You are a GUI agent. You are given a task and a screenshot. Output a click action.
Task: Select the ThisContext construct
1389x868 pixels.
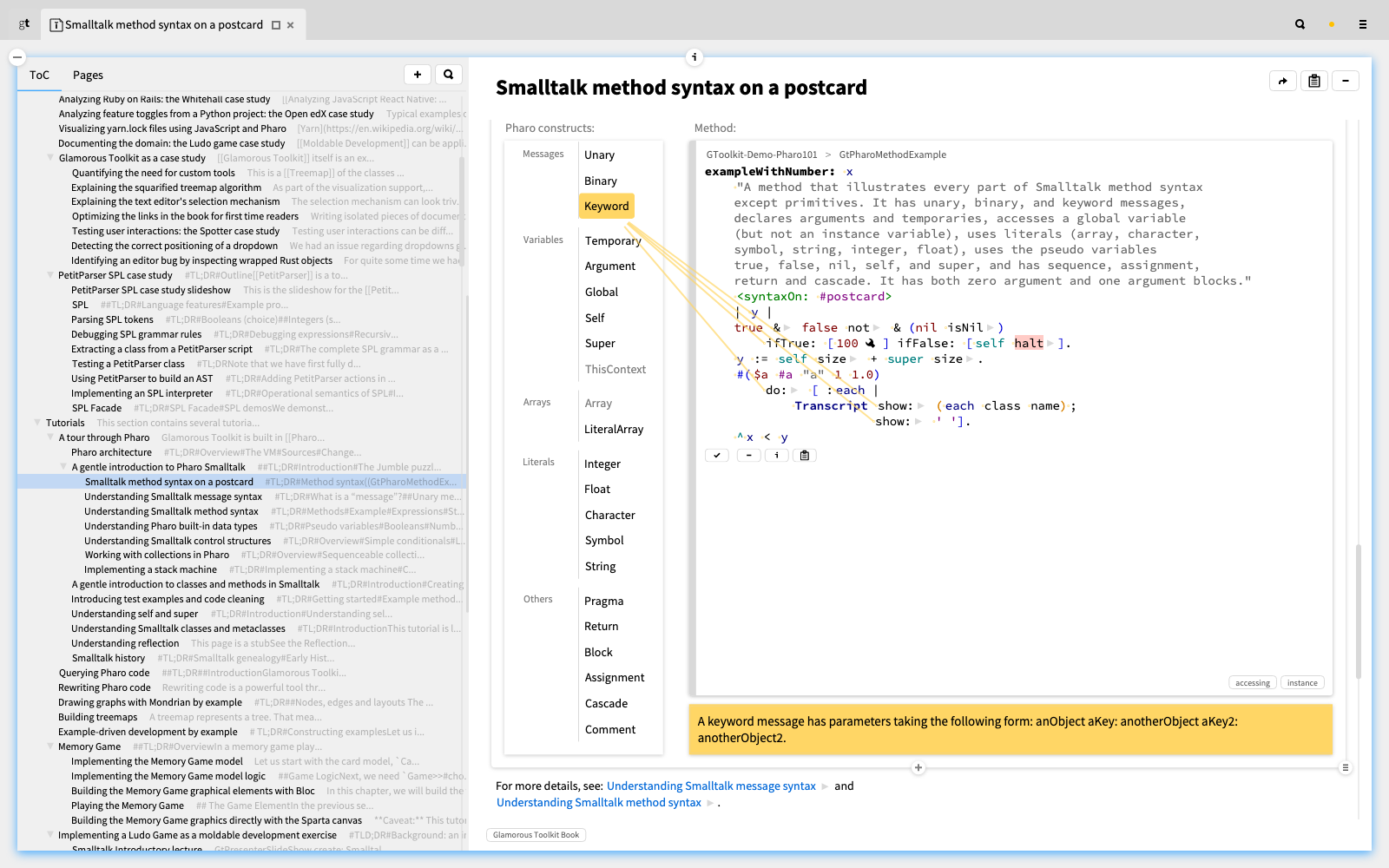coord(616,370)
